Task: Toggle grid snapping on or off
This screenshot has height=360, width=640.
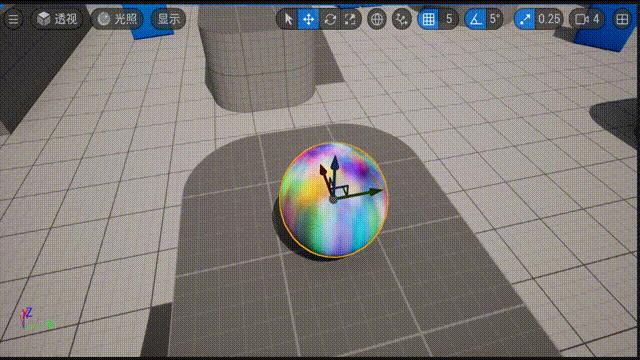Action: [428, 19]
